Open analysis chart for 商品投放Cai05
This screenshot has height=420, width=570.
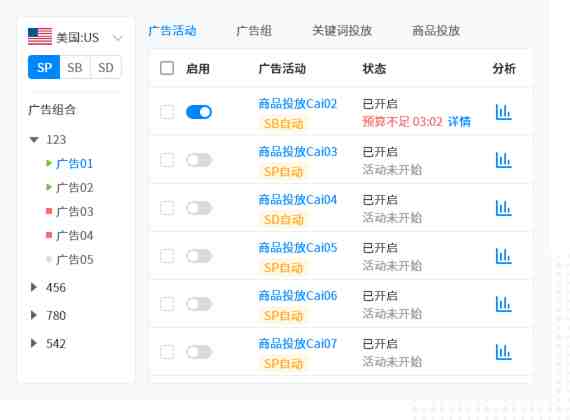click(x=503, y=256)
